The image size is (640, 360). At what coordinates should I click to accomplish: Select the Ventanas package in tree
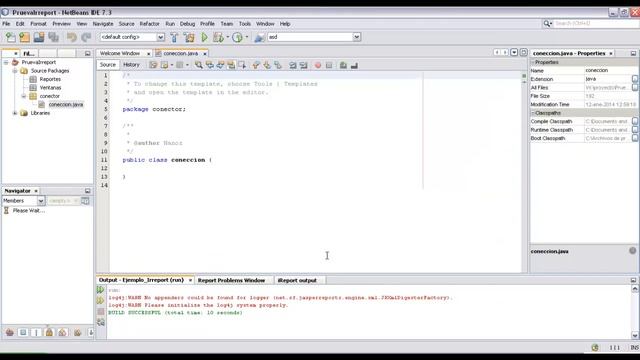pyautogui.click(x=50, y=88)
